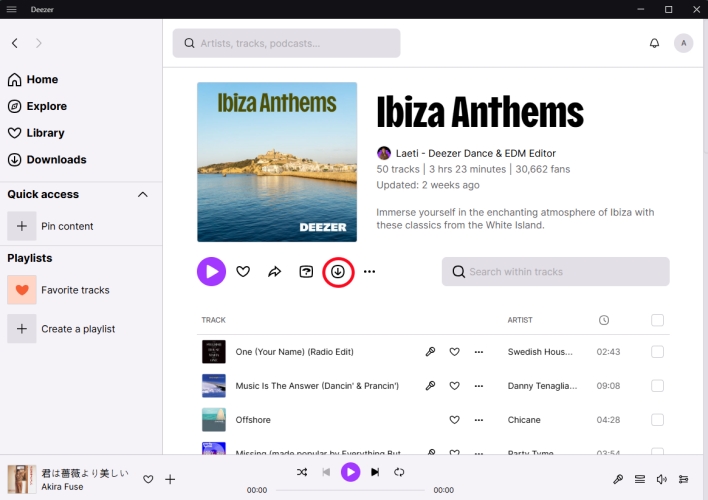The width and height of the screenshot is (708, 500).
Task: Click the 02:43 duration of One (Your Name)
Action: [x=608, y=351]
